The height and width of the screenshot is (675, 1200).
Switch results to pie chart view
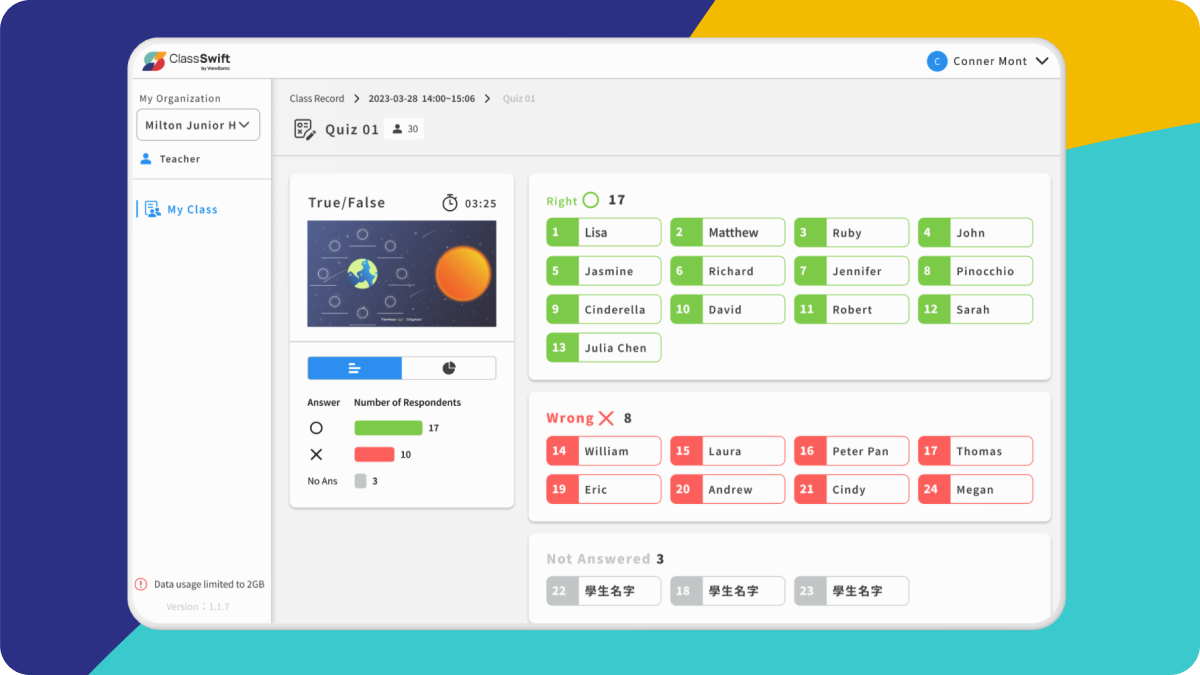449,368
